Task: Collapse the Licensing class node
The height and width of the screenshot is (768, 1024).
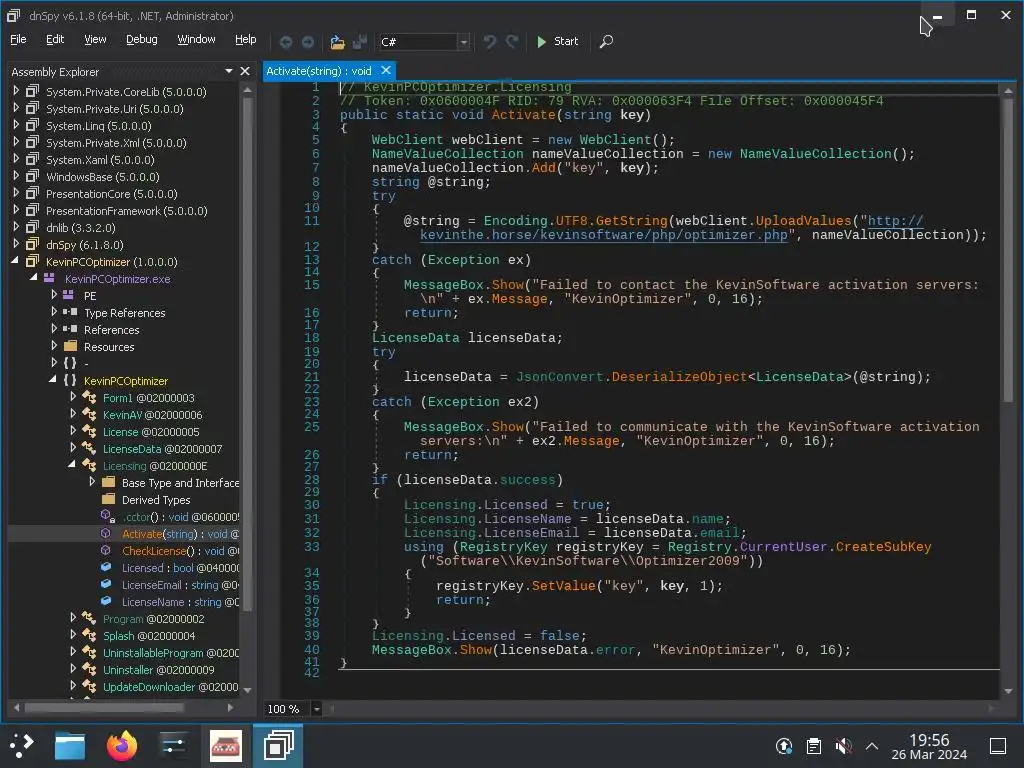Action: tap(72, 464)
